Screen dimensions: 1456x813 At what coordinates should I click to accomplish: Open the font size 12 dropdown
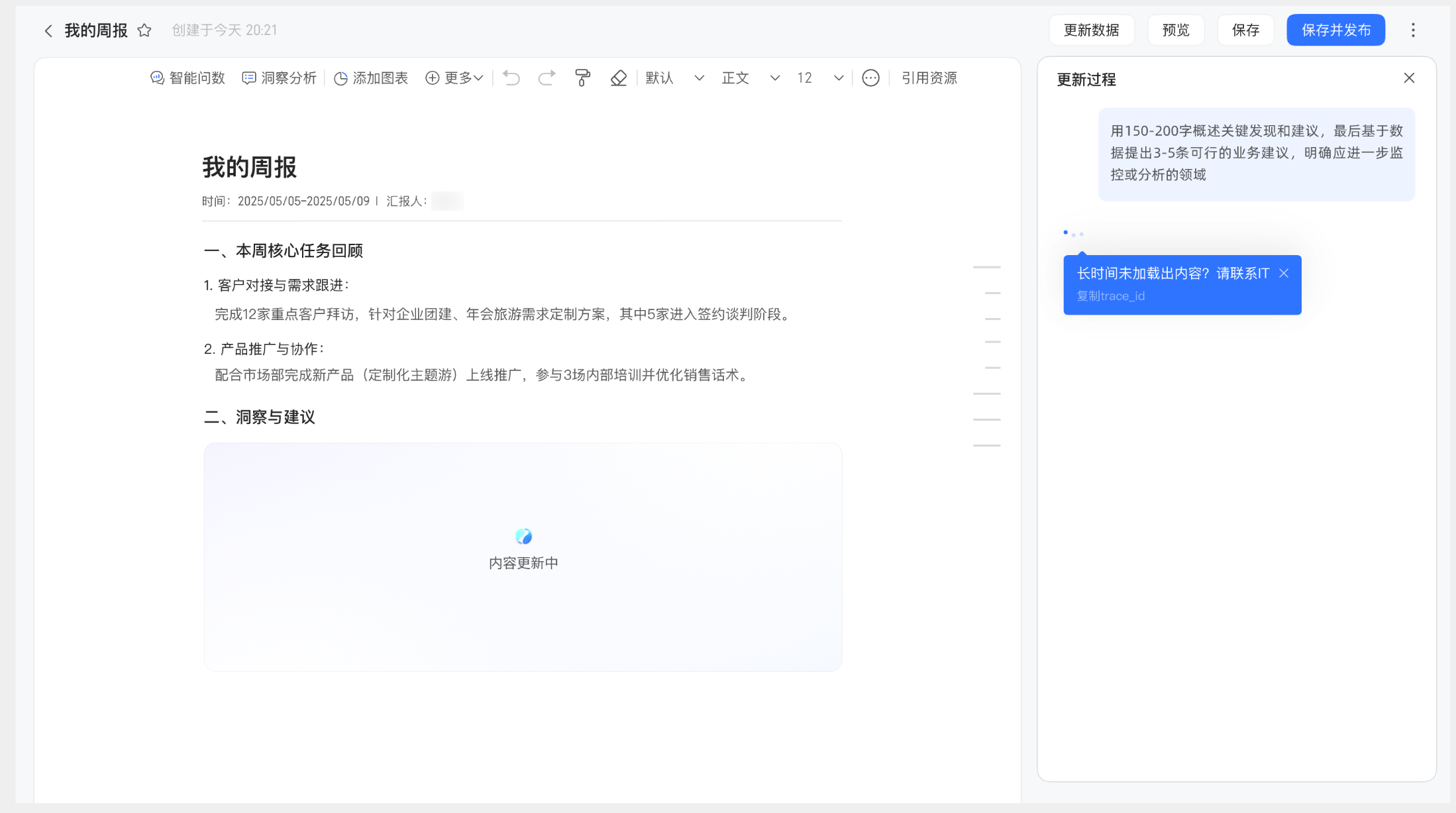(820, 78)
